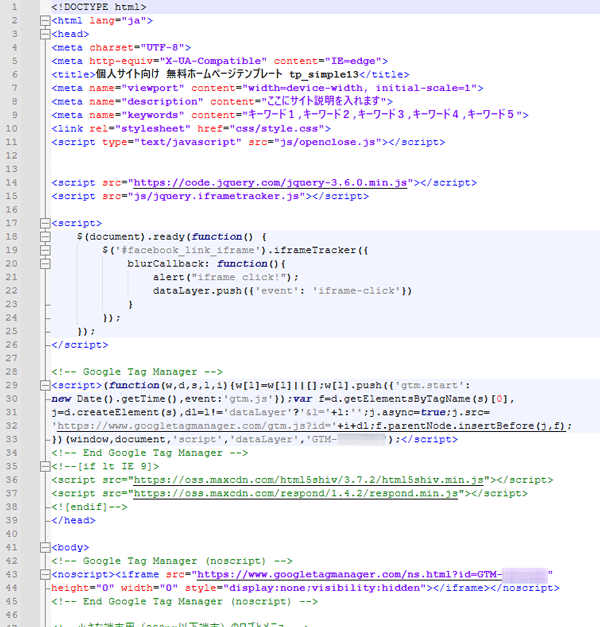Collapse the html tag fold on line 2
This screenshot has height=627, width=600.
click(44, 20)
